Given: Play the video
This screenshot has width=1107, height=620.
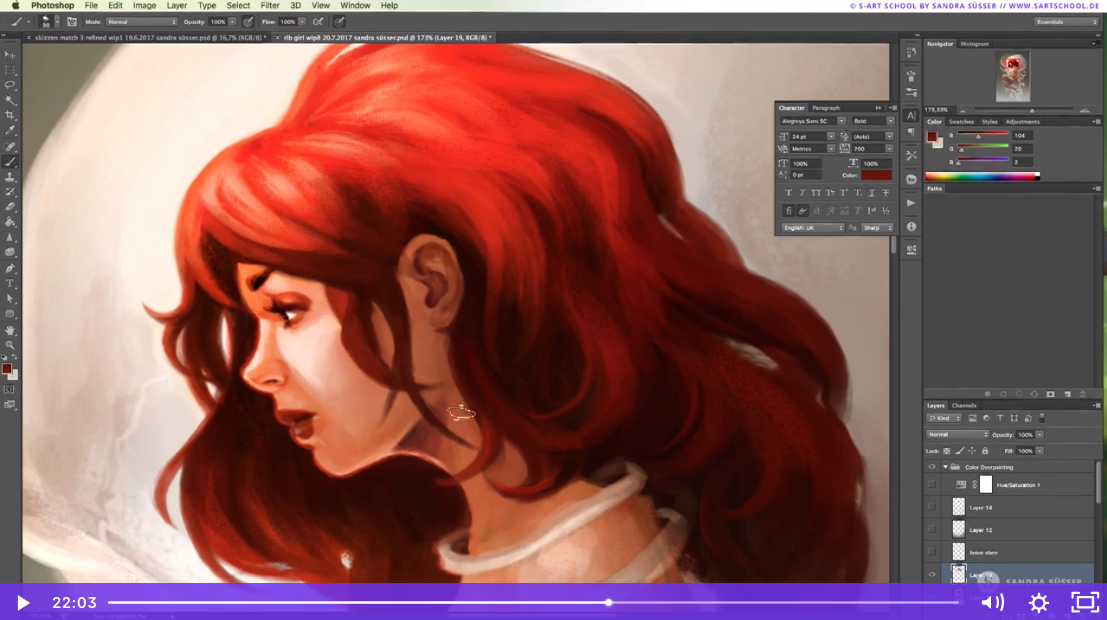Looking at the screenshot, I should 23,602.
